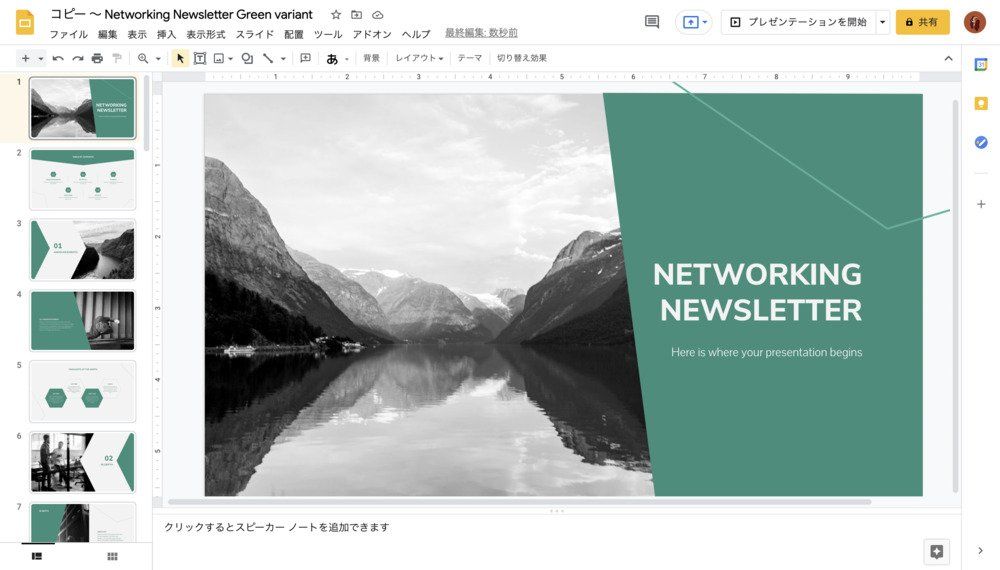Select the NETWORKING NEWSLETTER title text
The image size is (1000, 570).
pyautogui.click(x=758, y=293)
